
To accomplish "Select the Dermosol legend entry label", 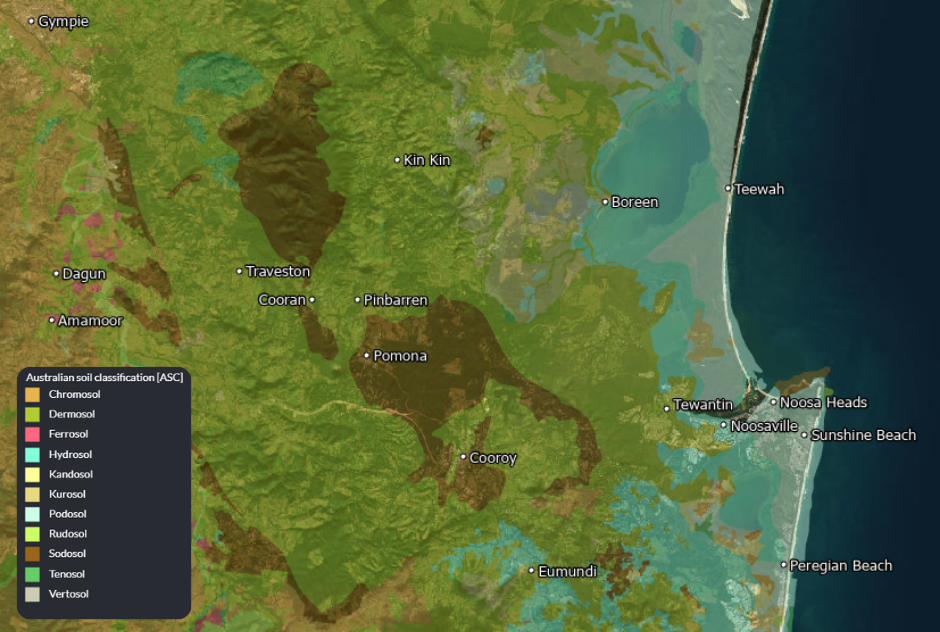I will click(x=72, y=414).
